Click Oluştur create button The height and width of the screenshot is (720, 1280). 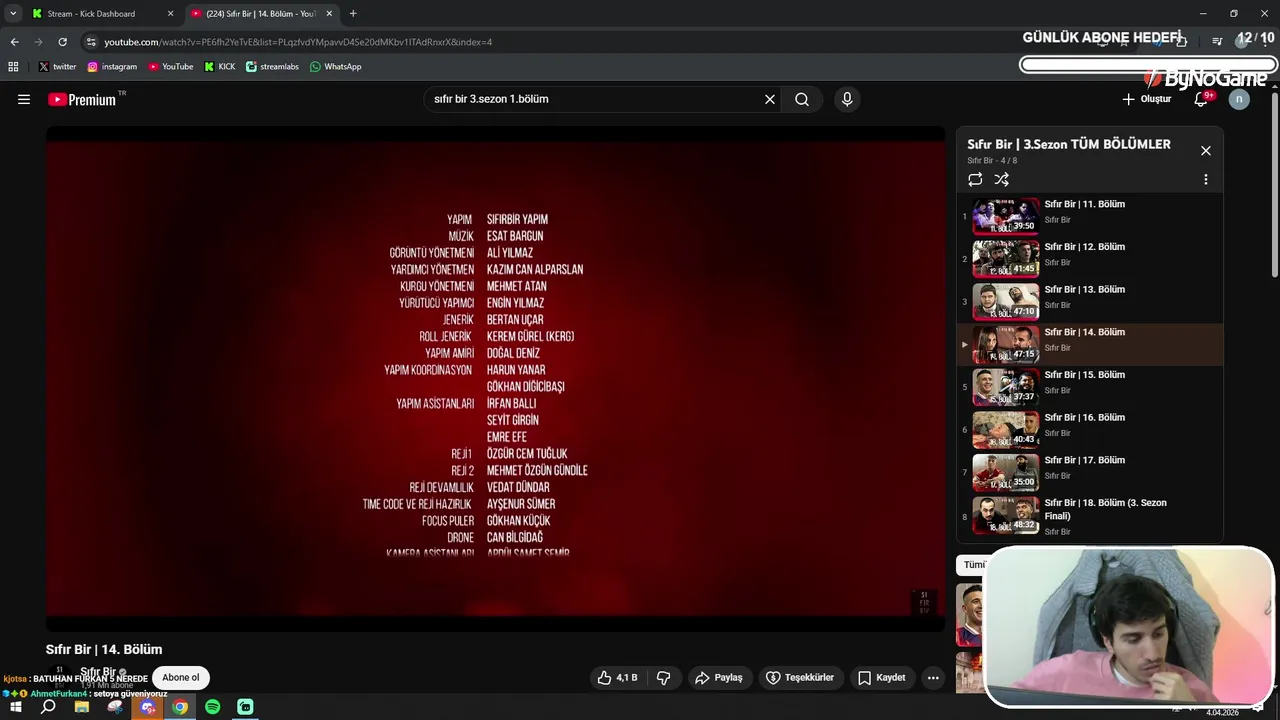click(x=1146, y=99)
